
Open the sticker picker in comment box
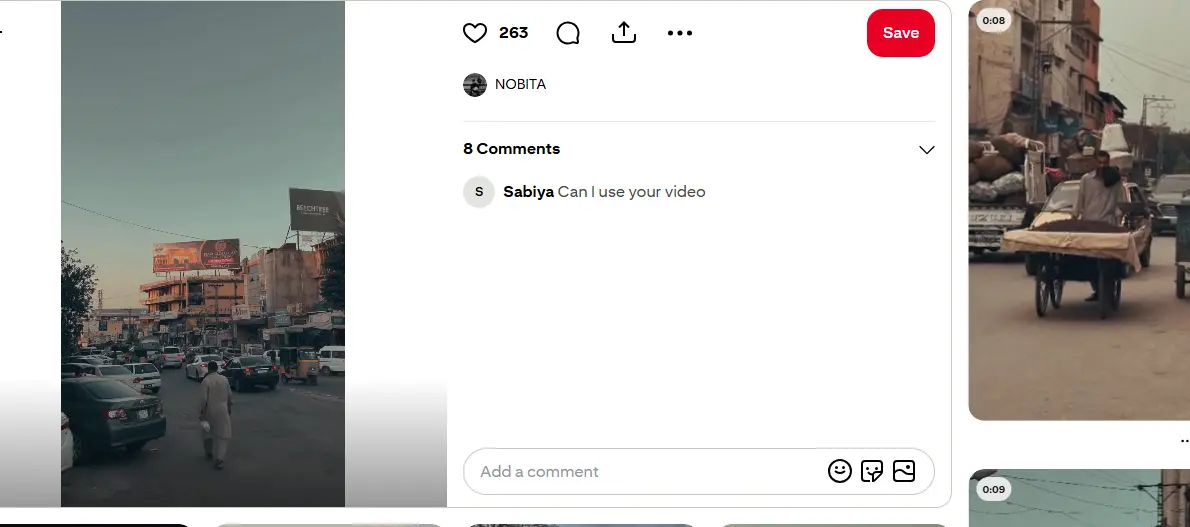(872, 472)
